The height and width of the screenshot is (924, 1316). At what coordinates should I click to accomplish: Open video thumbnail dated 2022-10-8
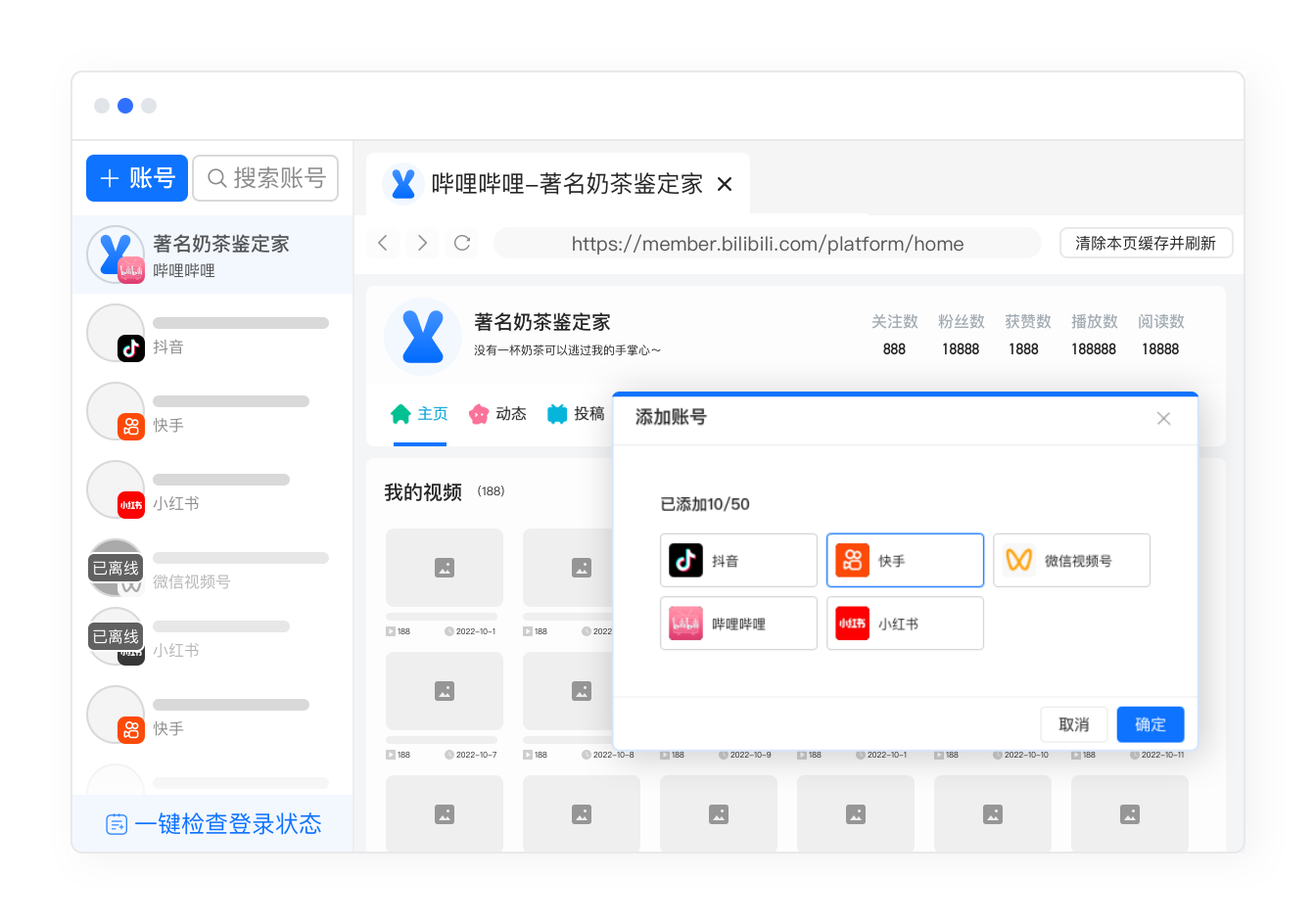point(568,691)
